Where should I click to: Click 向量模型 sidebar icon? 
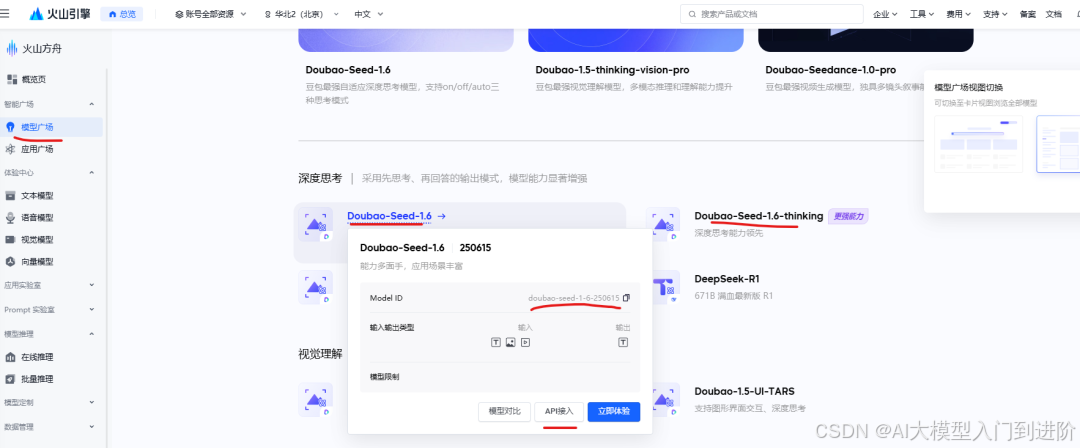[10, 262]
